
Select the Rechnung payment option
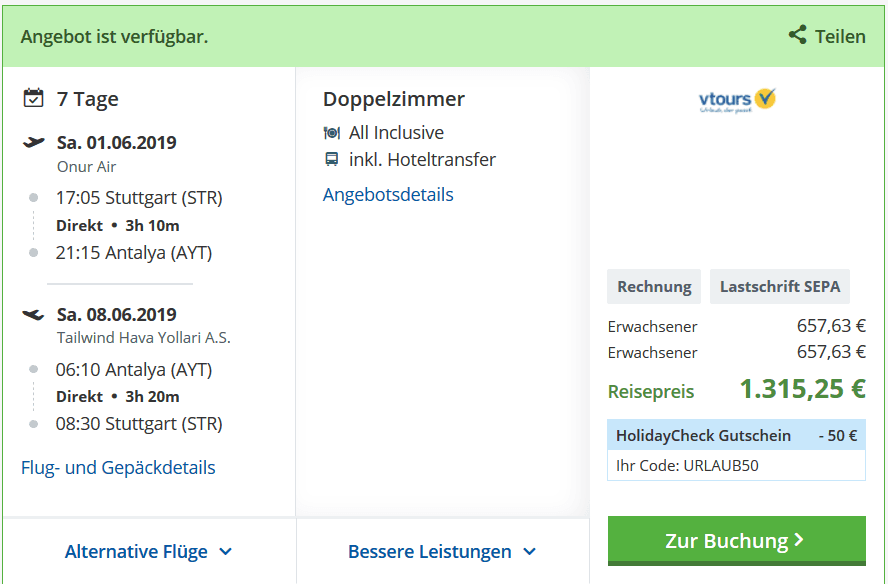[654, 287]
